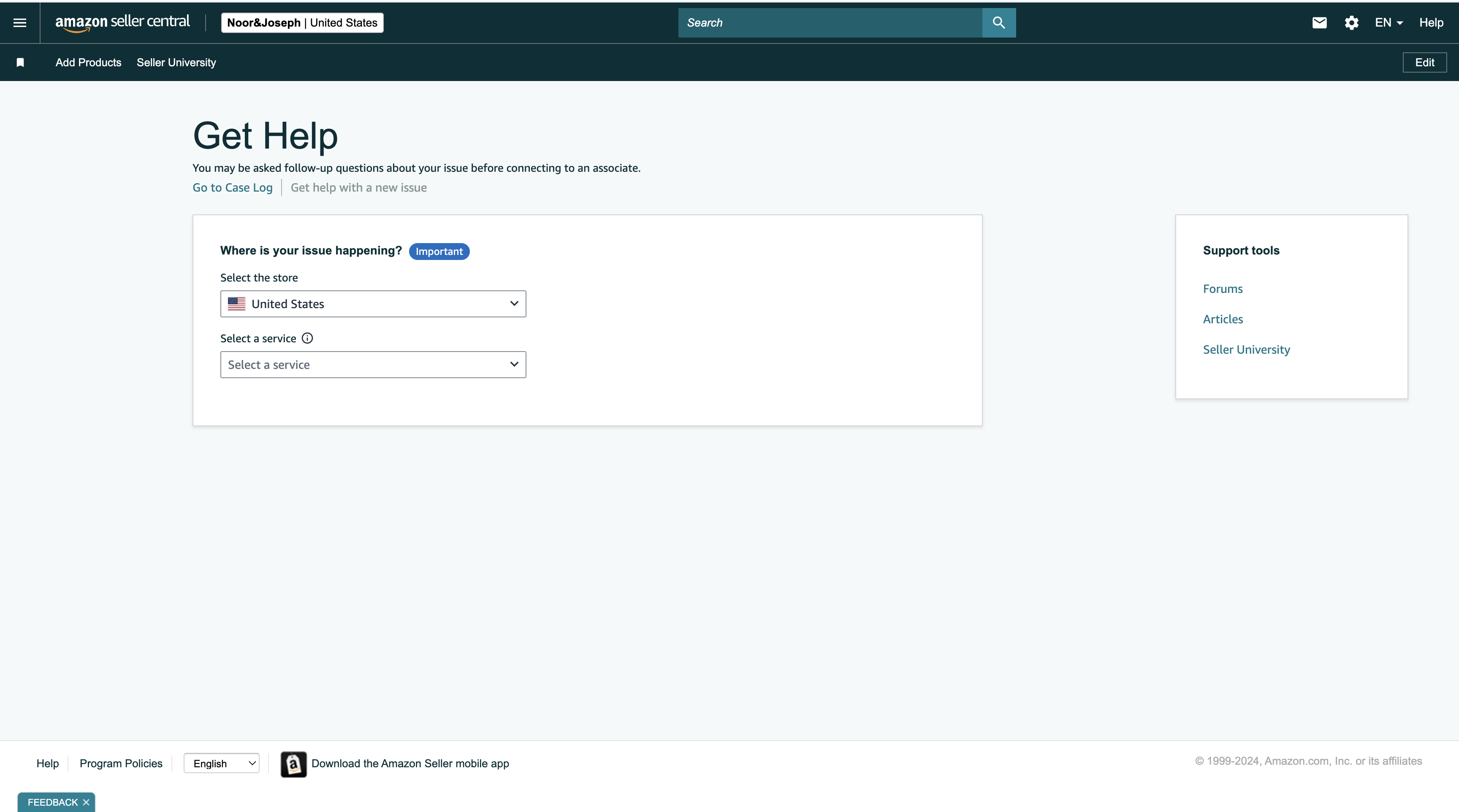Image resolution: width=1459 pixels, height=812 pixels.
Task: Open Seller University in Support tools
Action: click(1247, 349)
